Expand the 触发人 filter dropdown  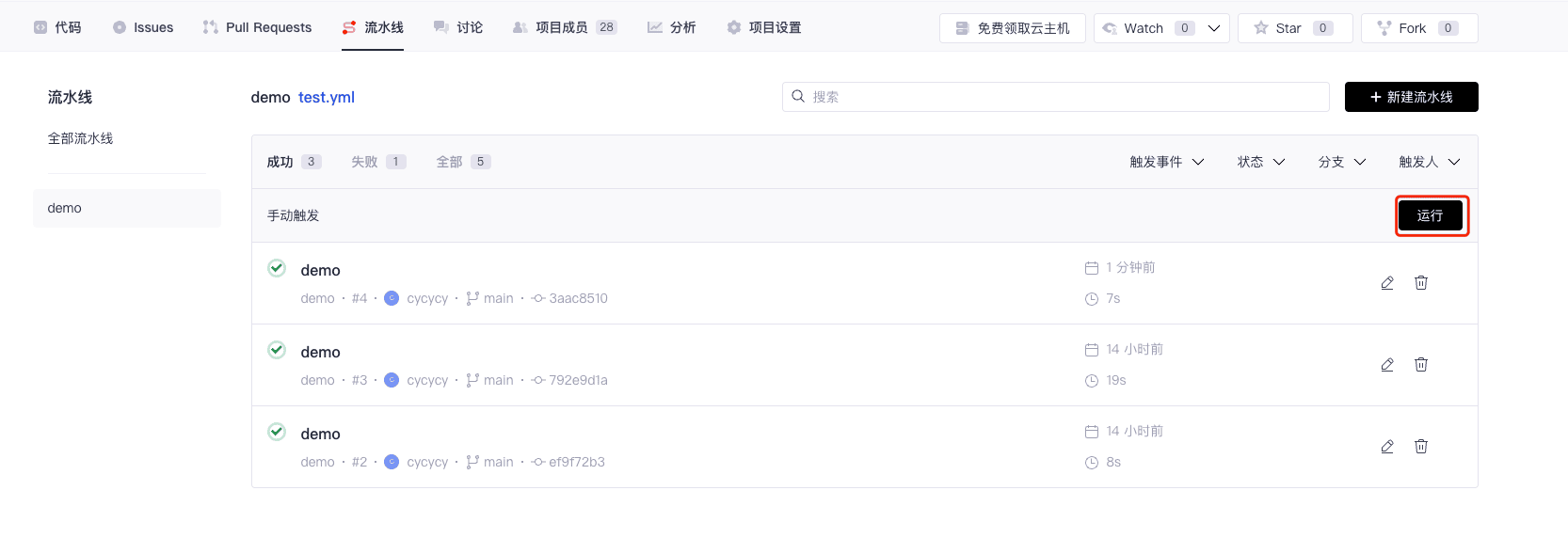coord(1429,162)
